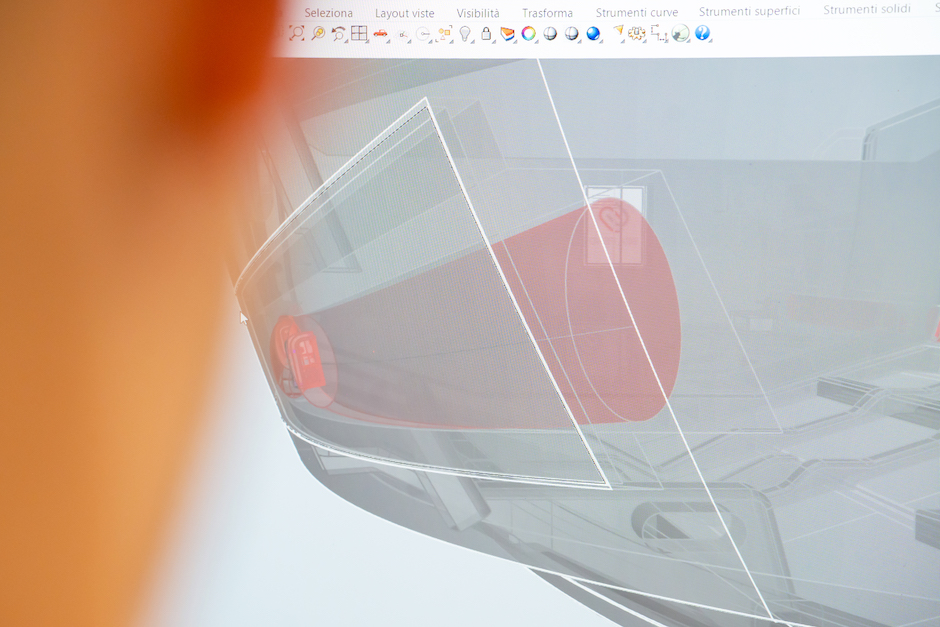Switch to the Layout viste tab
This screenshot has width=940, height=627.
pos(405,13)
